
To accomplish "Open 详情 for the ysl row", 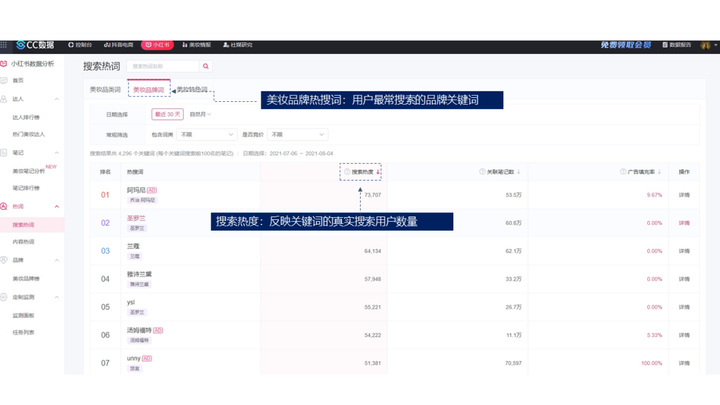I will [x=684, y=307].
